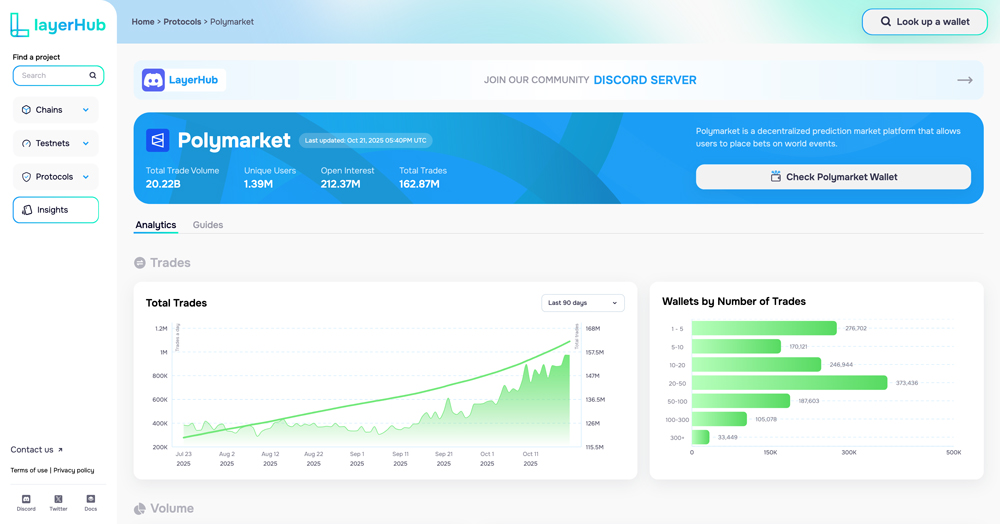Click the 20-50 trades bar
The width and height of the screenshot is (1000, 524).
(790, 382)
